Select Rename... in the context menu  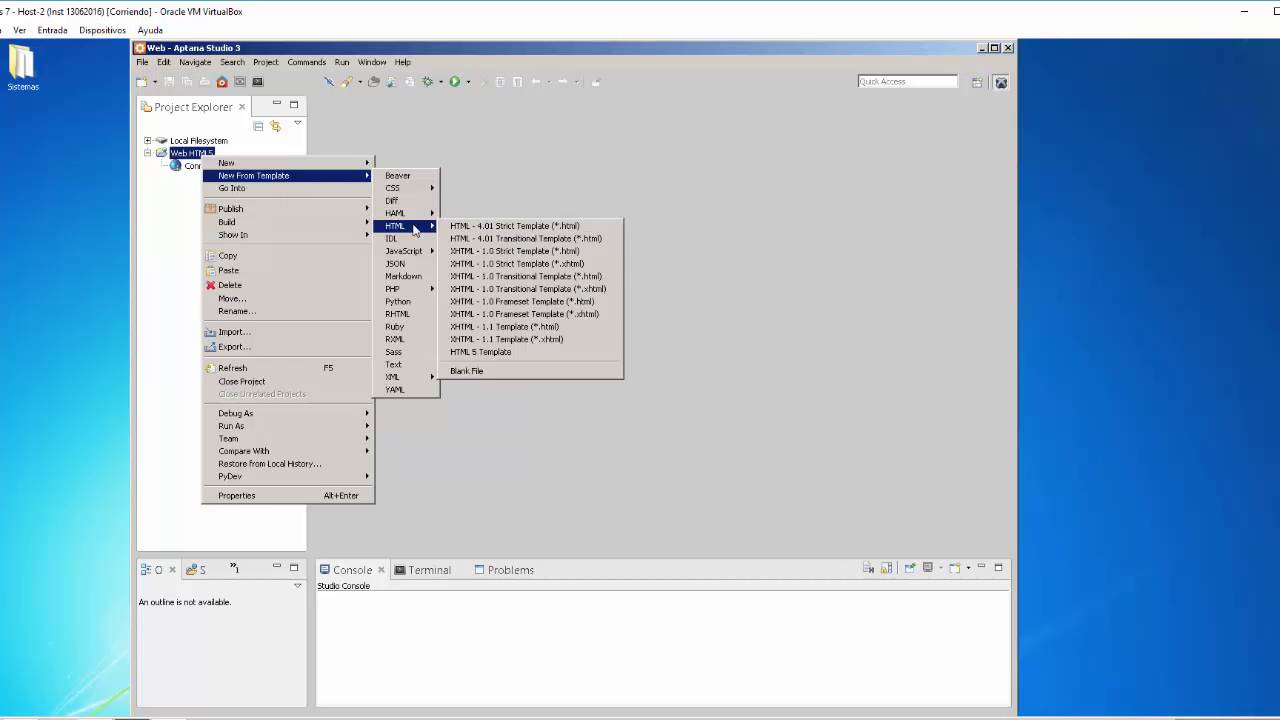[288, 311]
